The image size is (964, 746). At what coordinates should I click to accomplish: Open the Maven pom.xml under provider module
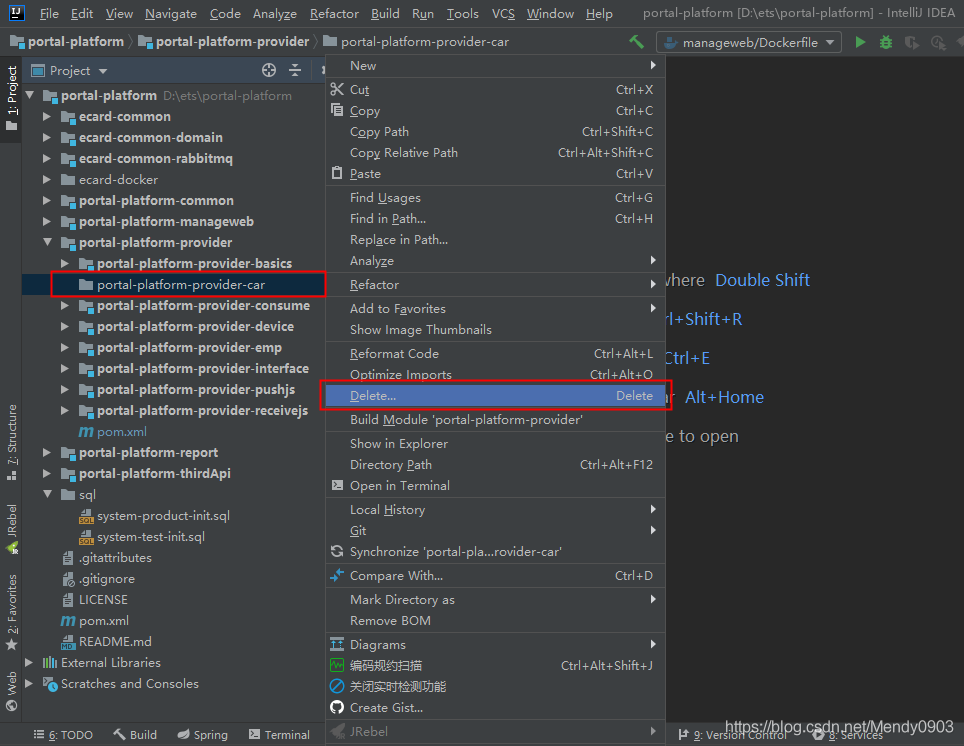point(122,432)
